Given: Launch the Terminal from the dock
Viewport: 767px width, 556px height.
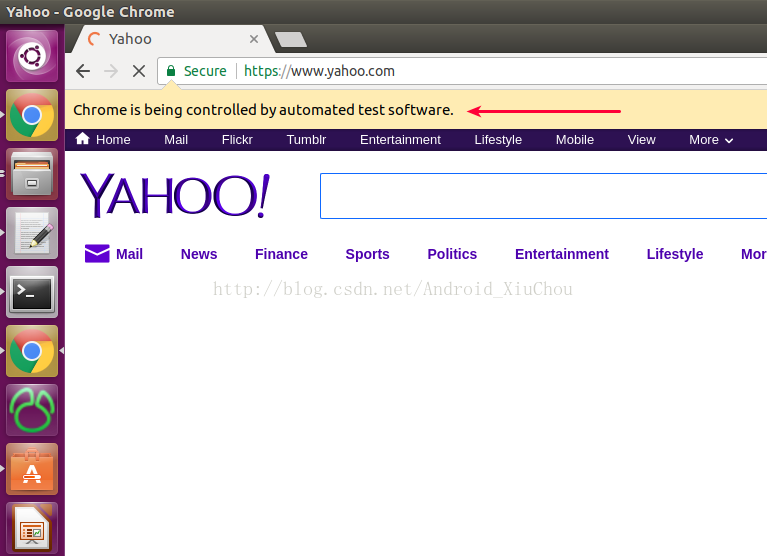Looking at the screenshot, I should 32,292.
